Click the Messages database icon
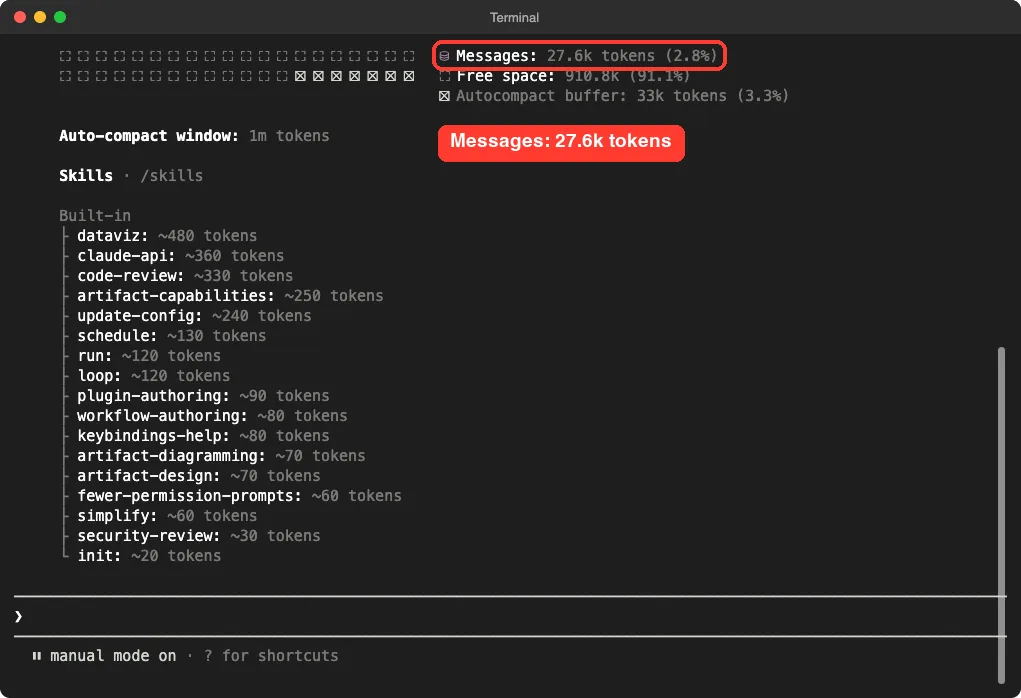Screen dimensions: 1021x698 [444, 56]
